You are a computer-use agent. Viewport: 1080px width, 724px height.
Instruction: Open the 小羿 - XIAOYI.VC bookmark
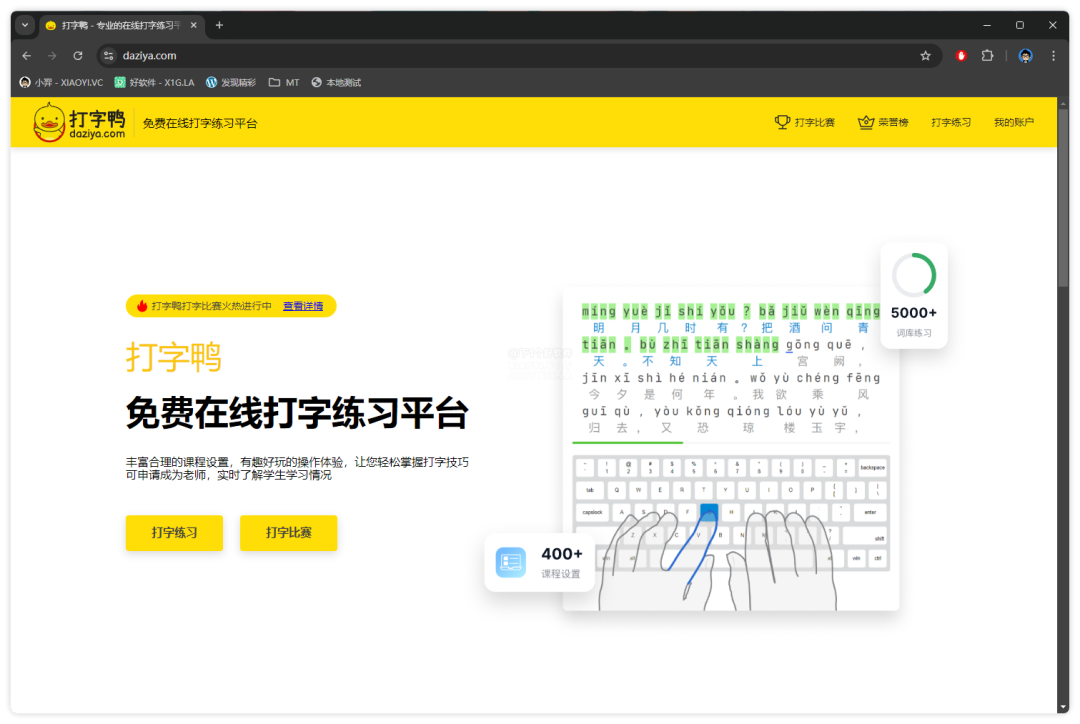[61, 83]
